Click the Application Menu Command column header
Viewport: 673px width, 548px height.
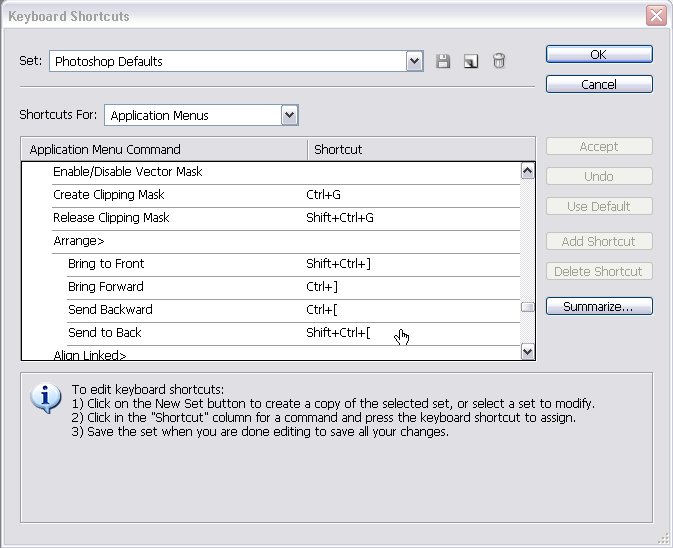(x=164, y=149)
